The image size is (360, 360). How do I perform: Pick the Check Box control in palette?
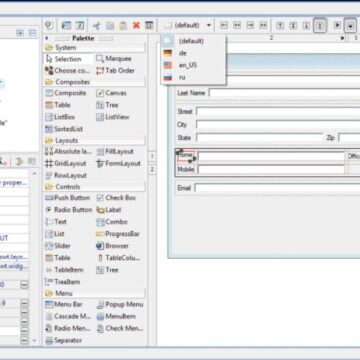pos(116,198)
